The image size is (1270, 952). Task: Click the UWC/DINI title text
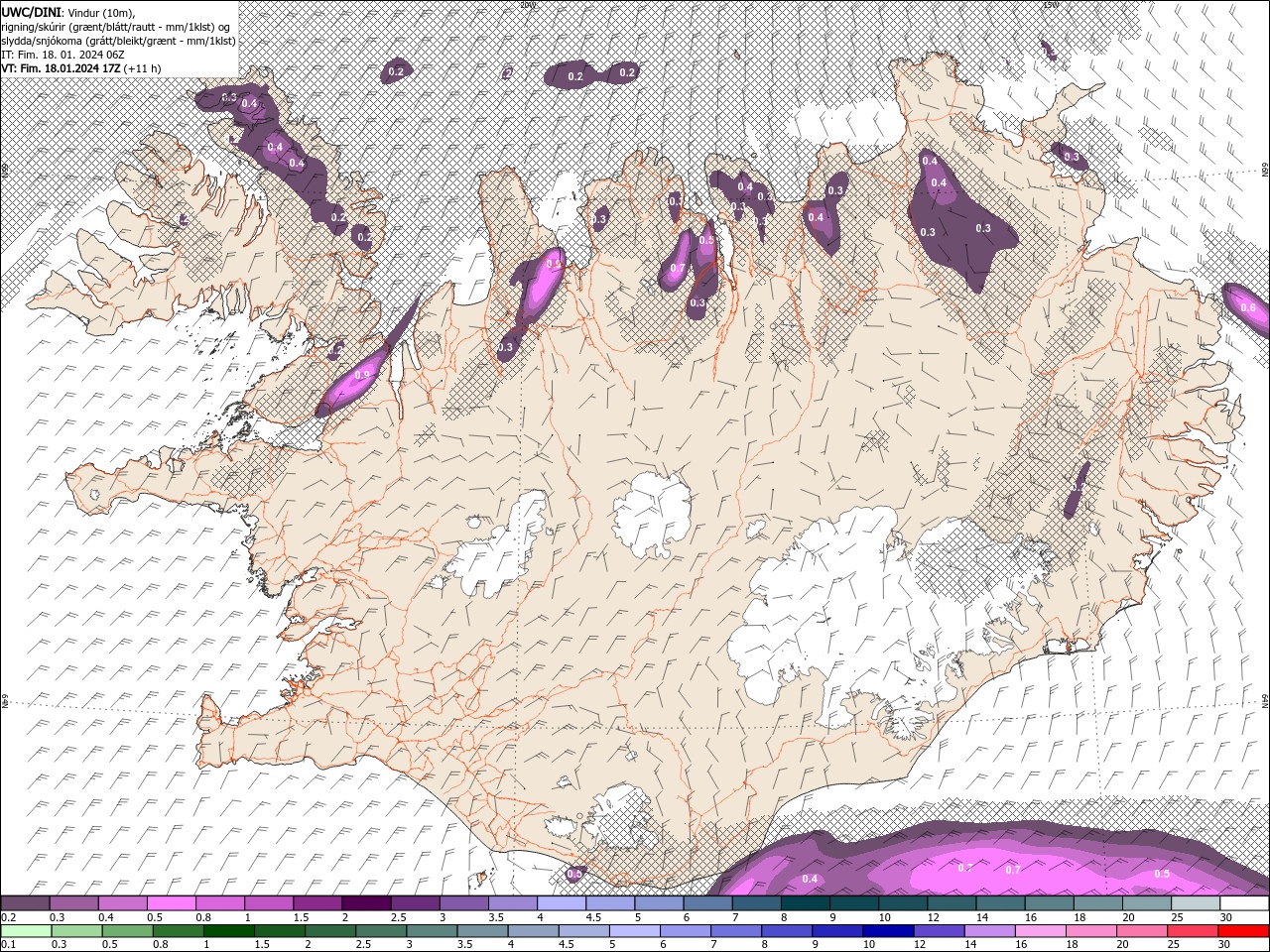click(x=32, y=11)
